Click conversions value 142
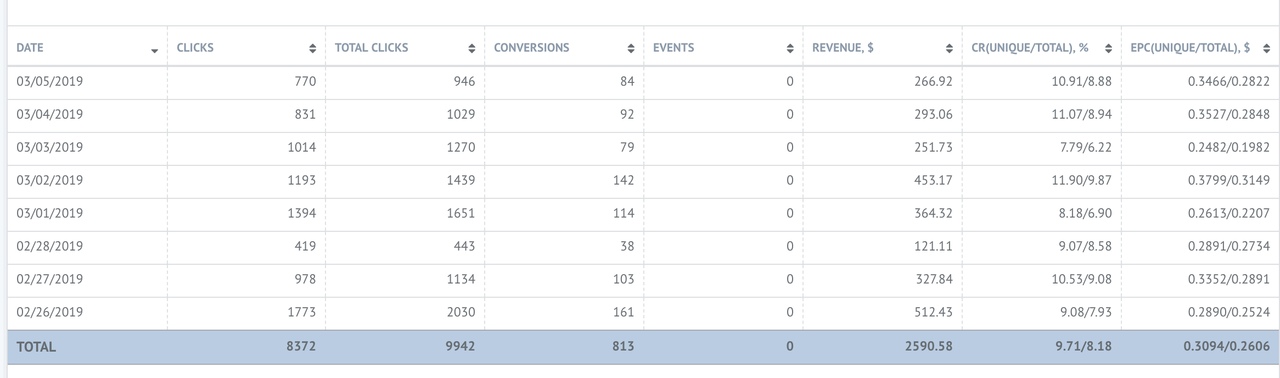Viewport: 1280px width, 378px height. pyautogui.click(x=623, y=180)
